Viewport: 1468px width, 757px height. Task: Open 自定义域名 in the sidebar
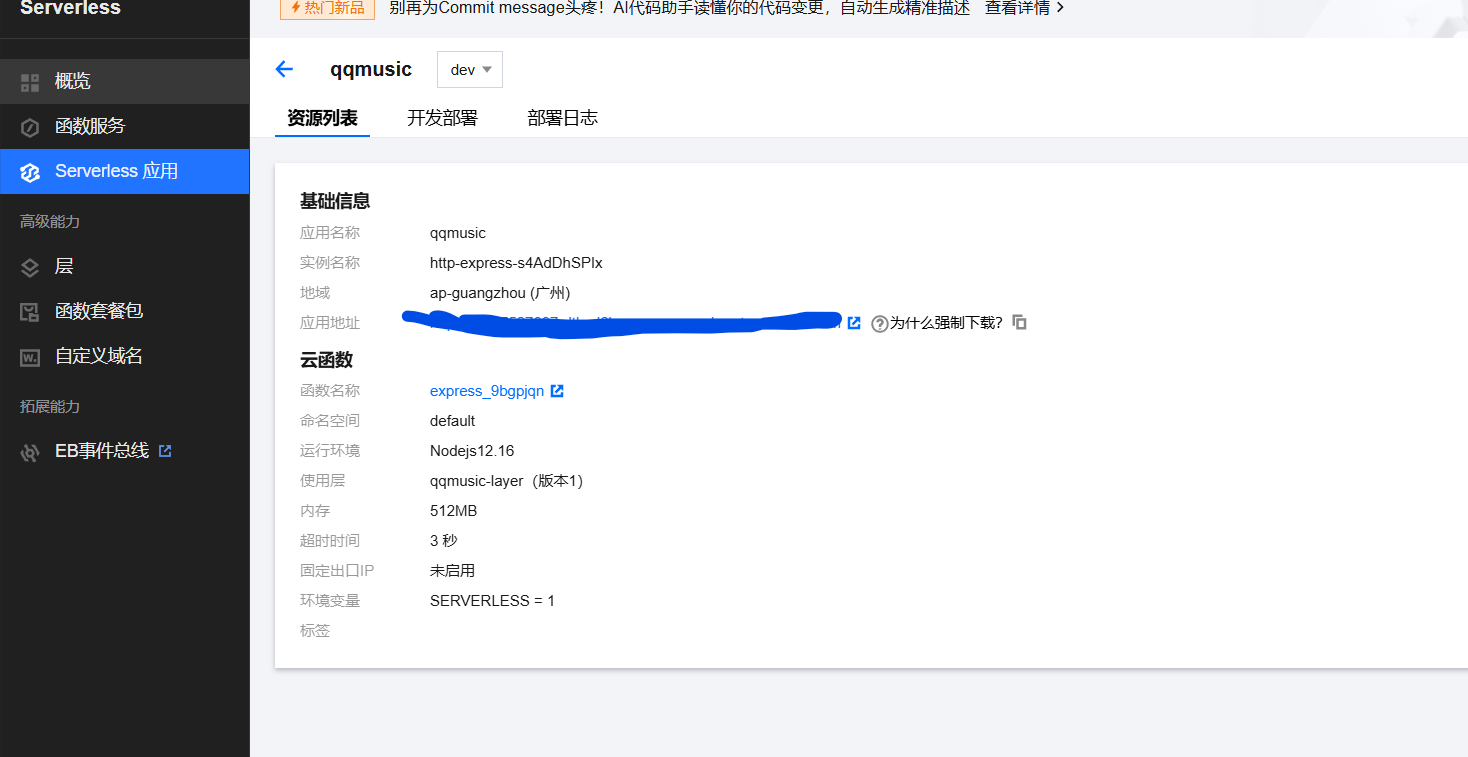tap(124, 356)
